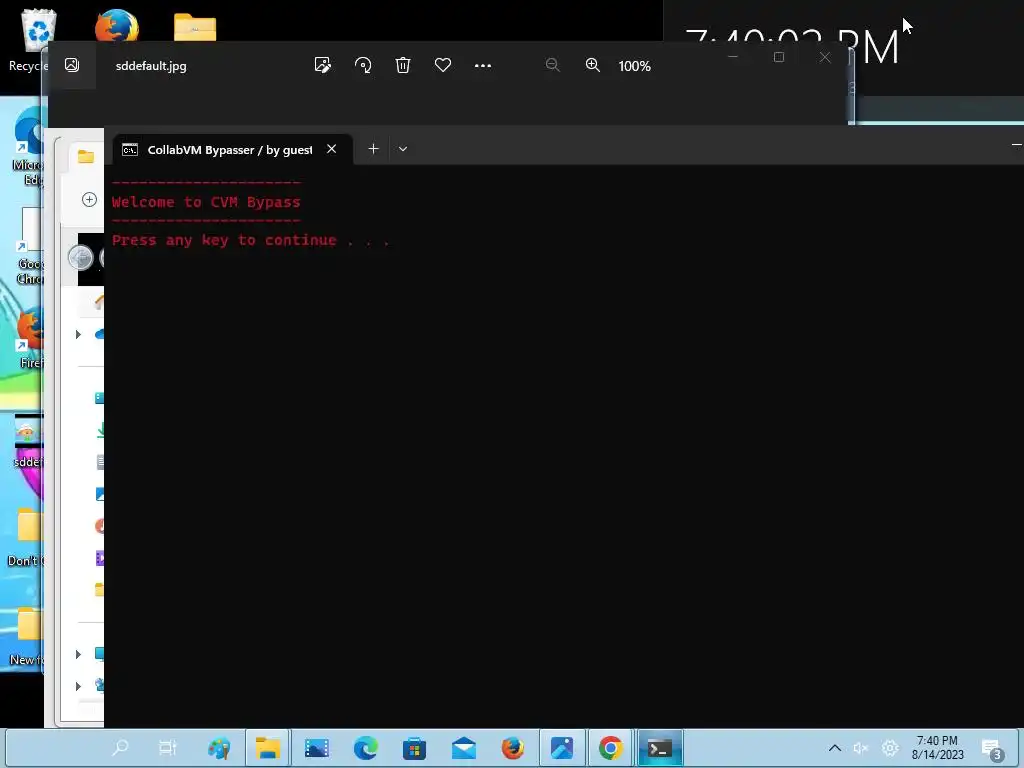Switch to File Explorer in the taskbar
Viewport: 1024px width, 768px height.
[x=268, y=748]
